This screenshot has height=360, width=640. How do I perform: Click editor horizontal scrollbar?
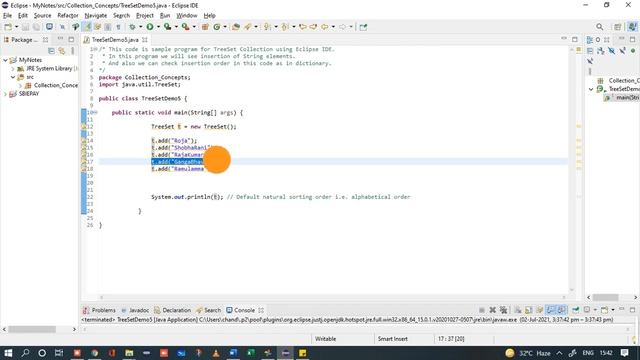(x=333, y=298)
